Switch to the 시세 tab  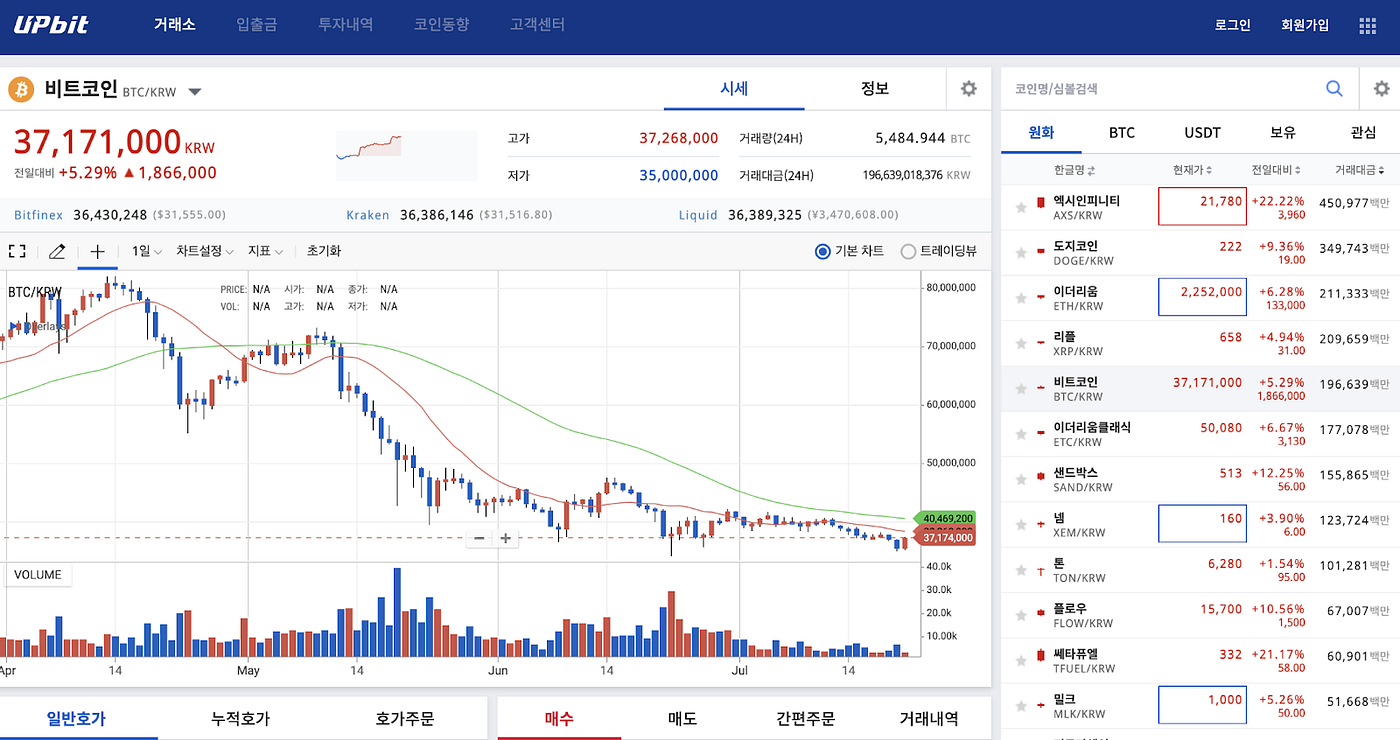click(734, 89)
